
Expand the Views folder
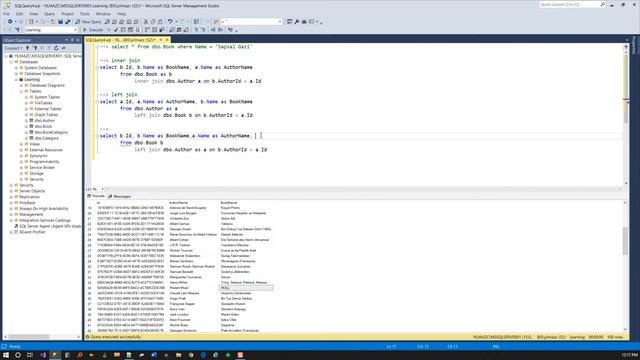tap(21, 144)
